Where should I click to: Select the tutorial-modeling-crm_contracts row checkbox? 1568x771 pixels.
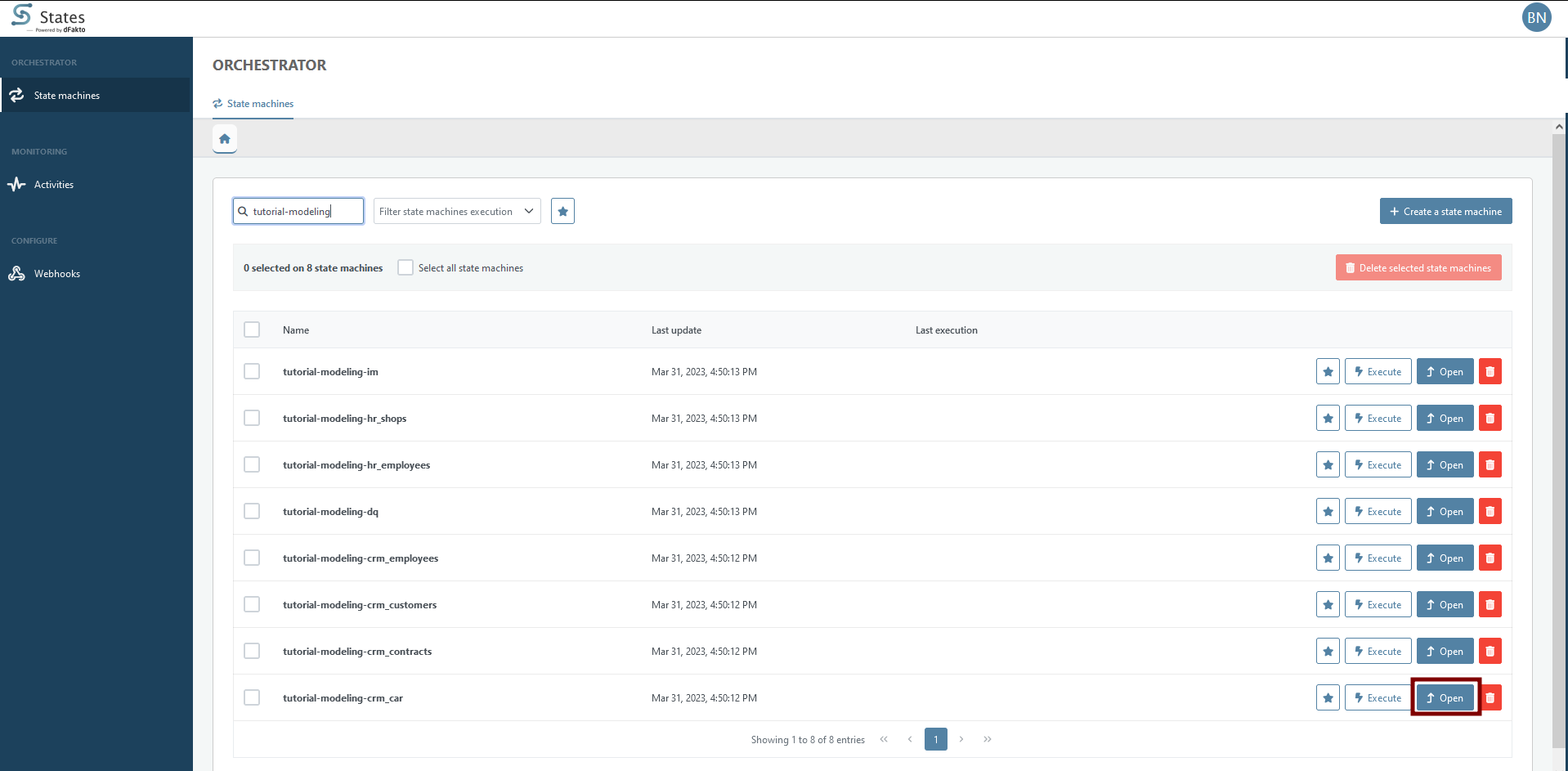[x=252, y=652]
